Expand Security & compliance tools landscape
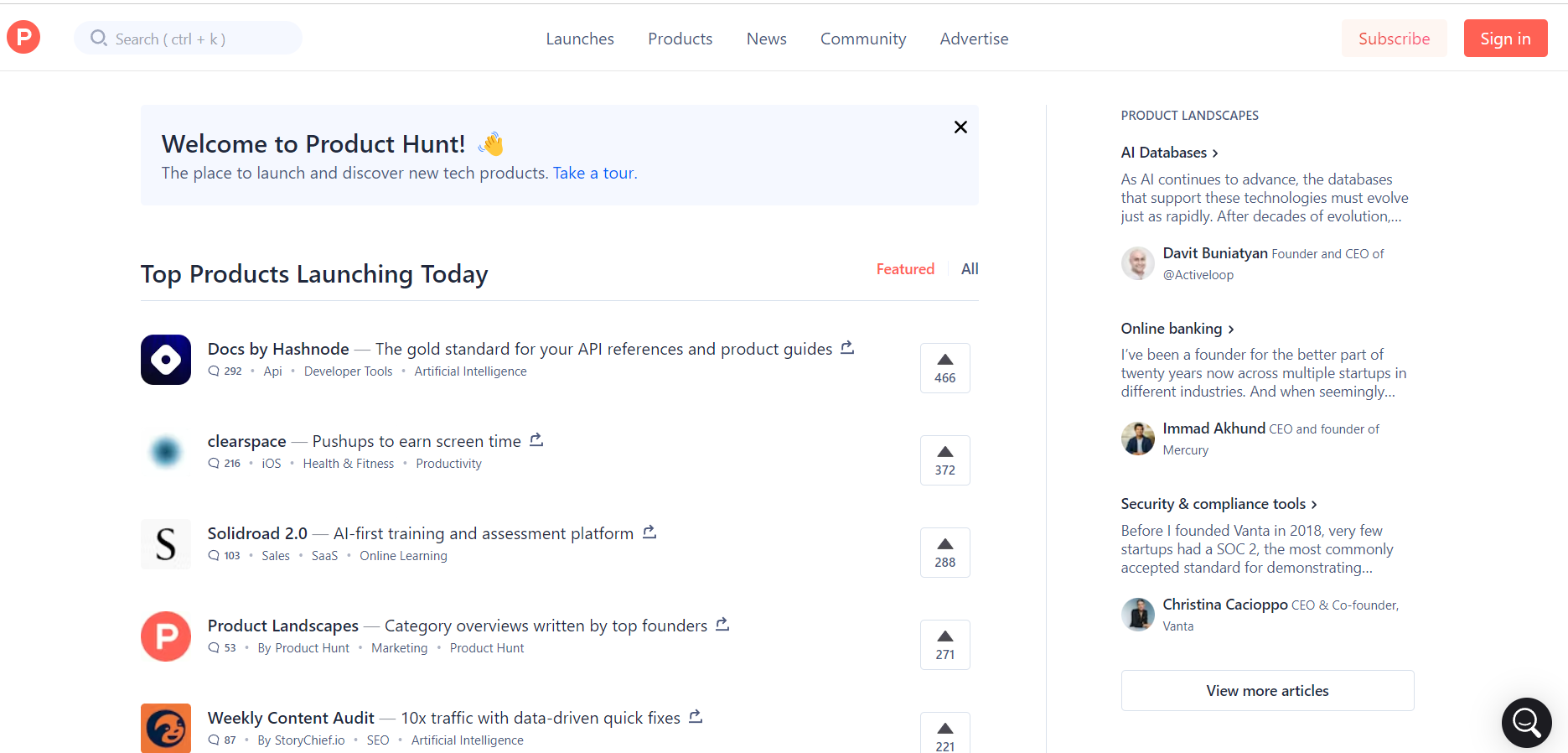The image size is (1568, 753). [1219, 504]
